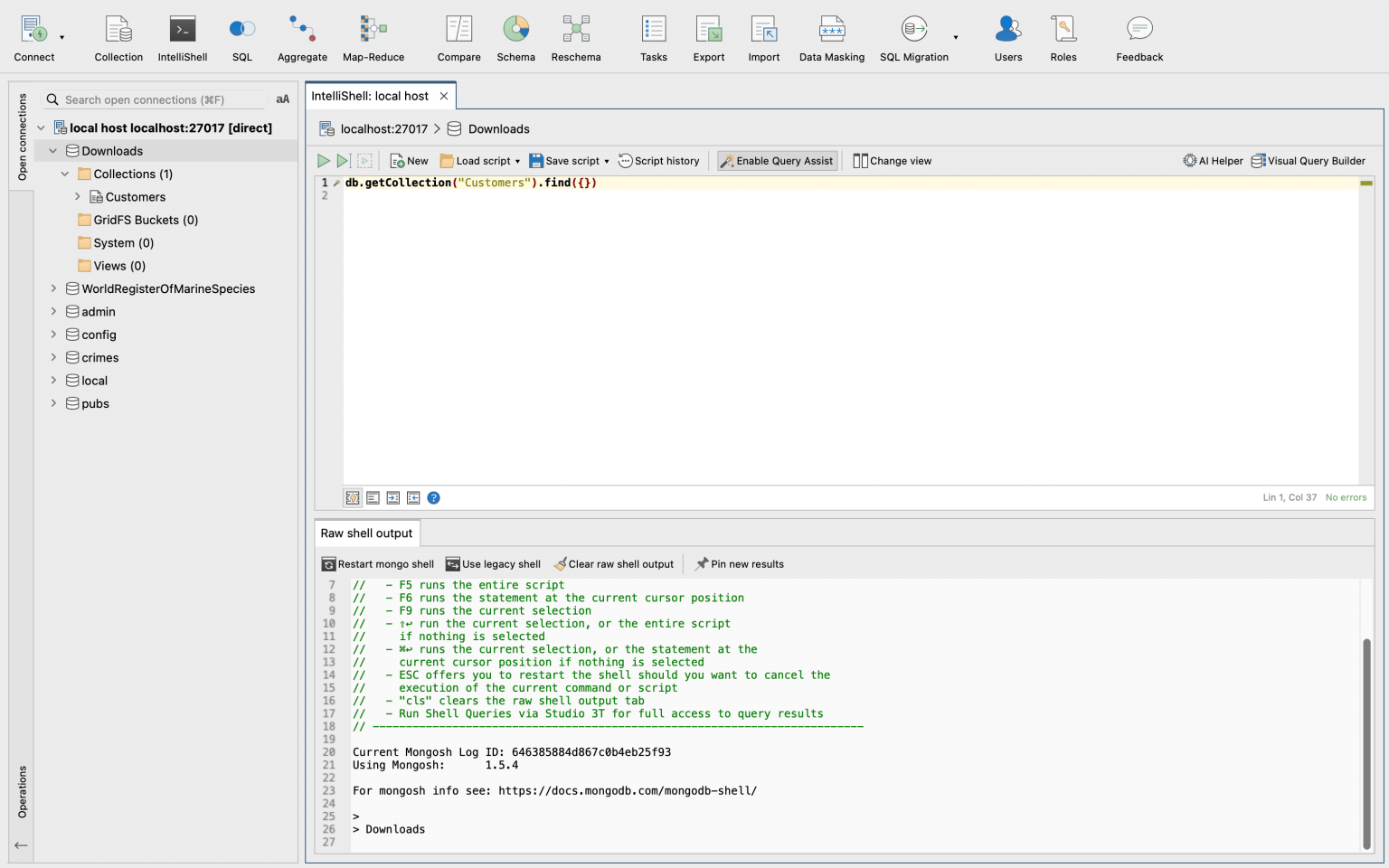The width and height of the screenshot is (1389, 868).
Task: Collapse the Downloads database
Action: [x=52, y=150]
